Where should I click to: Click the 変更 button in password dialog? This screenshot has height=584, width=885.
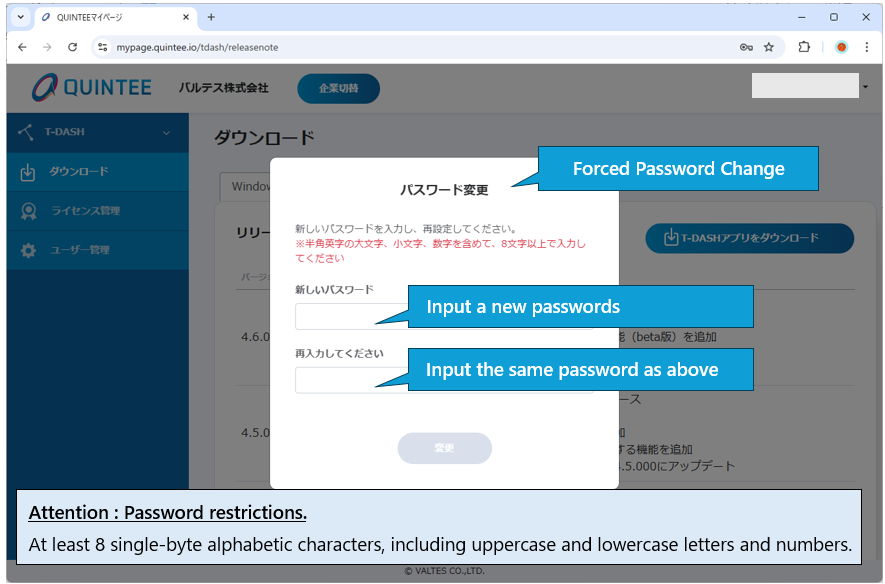pos(444,448)
